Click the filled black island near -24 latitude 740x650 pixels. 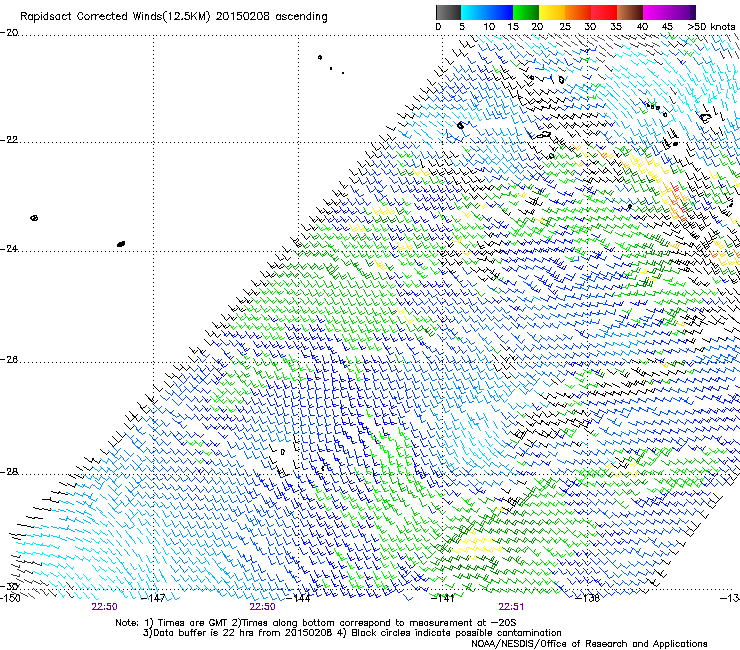121,244
